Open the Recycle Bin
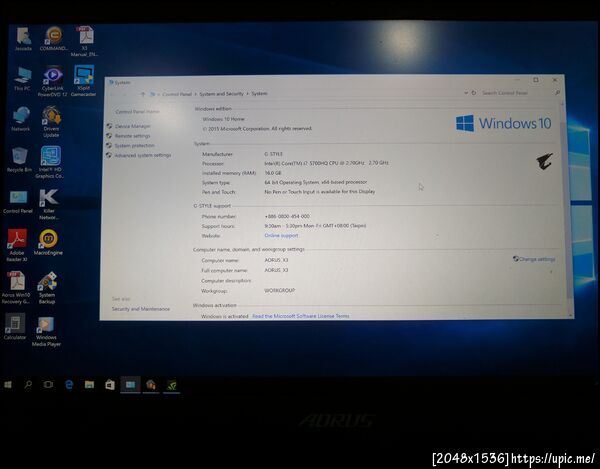The width and height of the screenshot is (600, 469). (x=19, y=160)
